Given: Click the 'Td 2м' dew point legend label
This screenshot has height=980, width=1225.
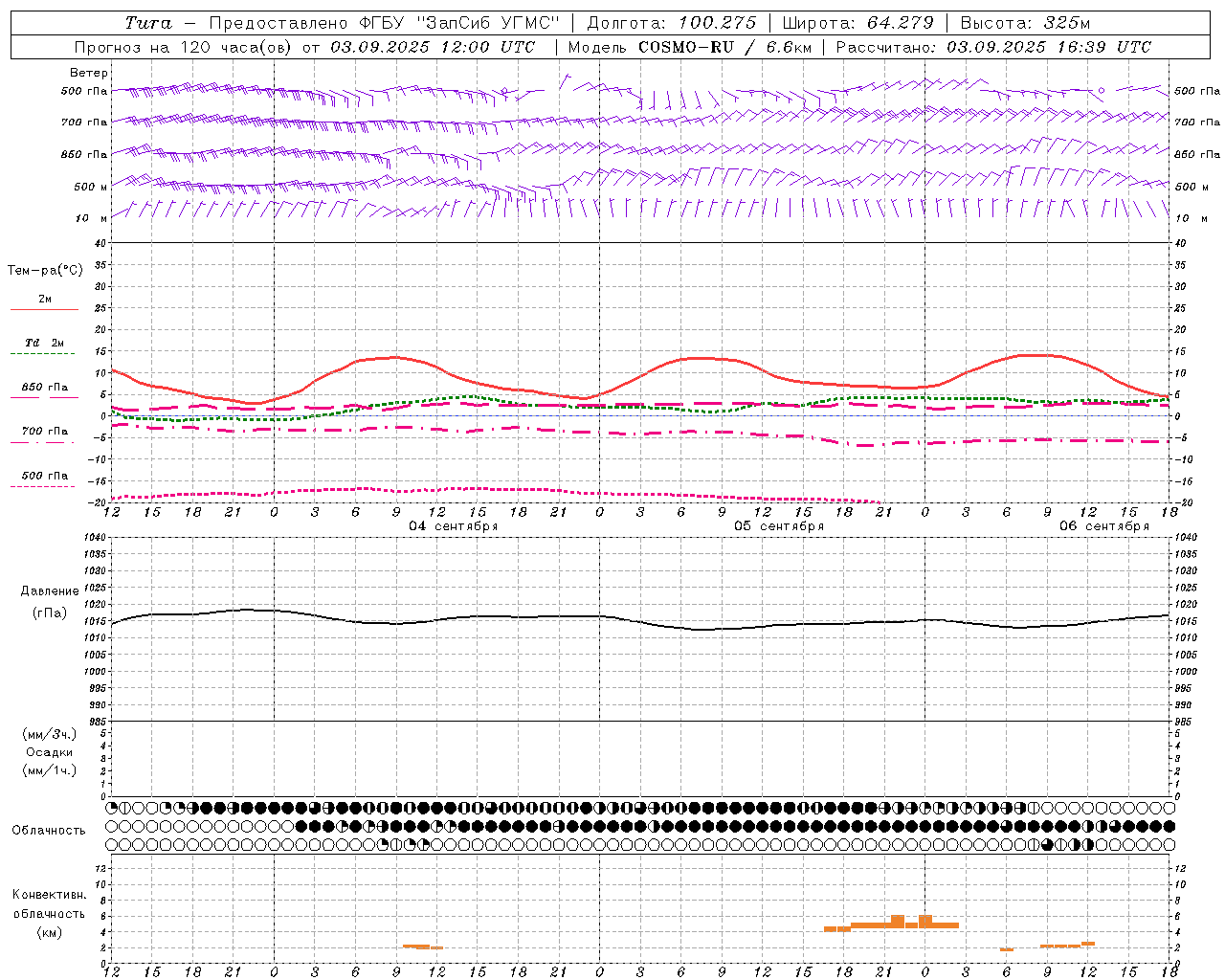Looking at the screenshot, I should pyautogui.click(x=44, y=343).
